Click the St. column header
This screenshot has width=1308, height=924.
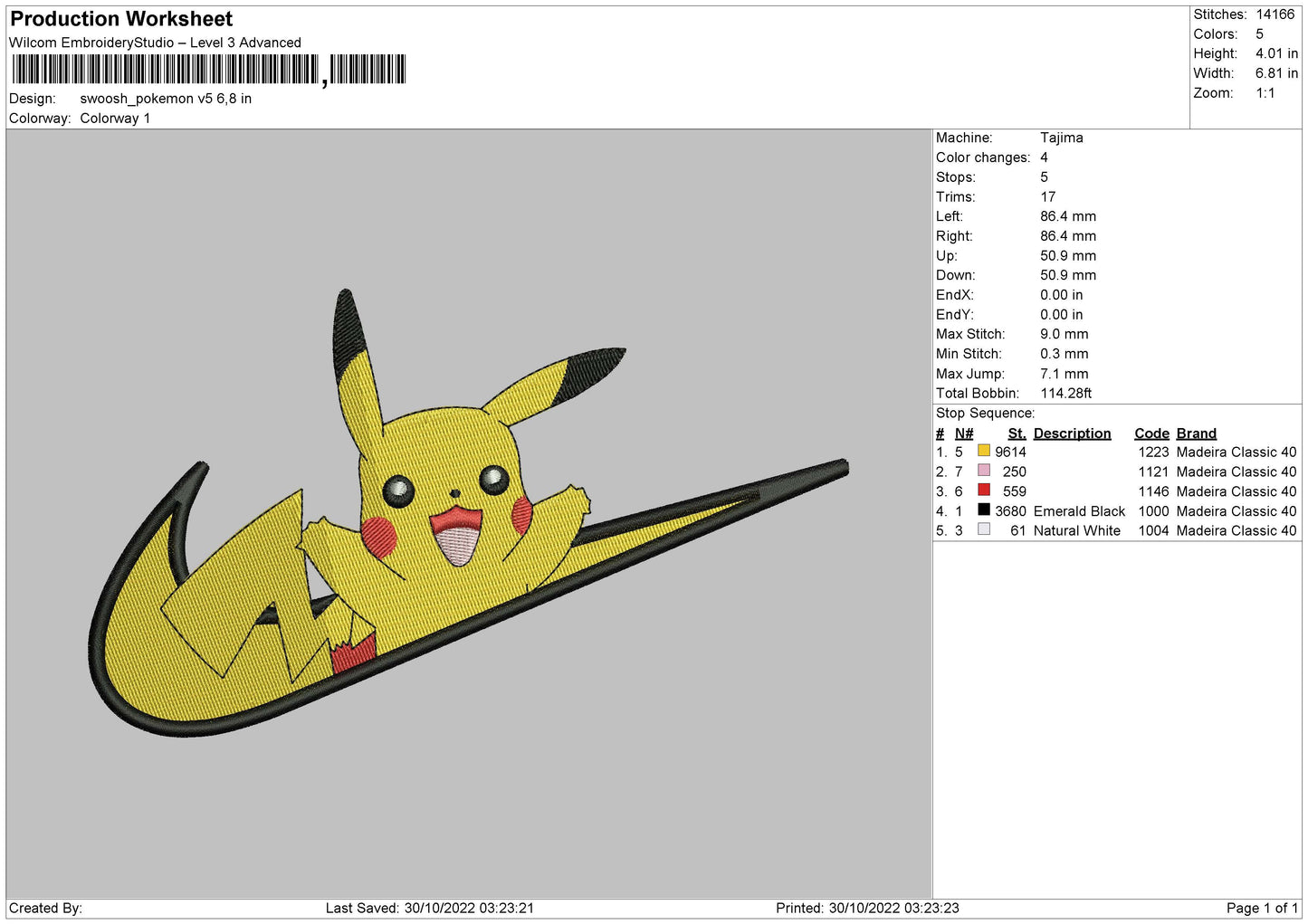[1017, 433]
